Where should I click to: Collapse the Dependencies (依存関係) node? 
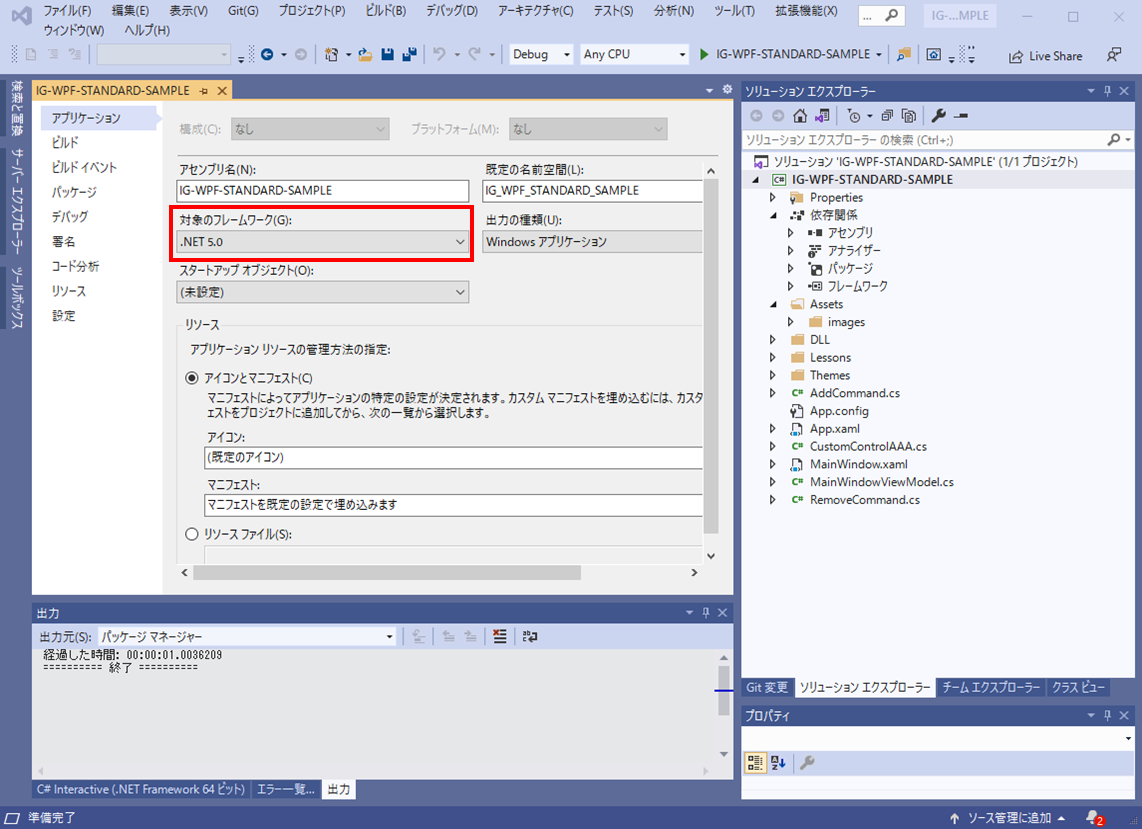coord(773,216)
